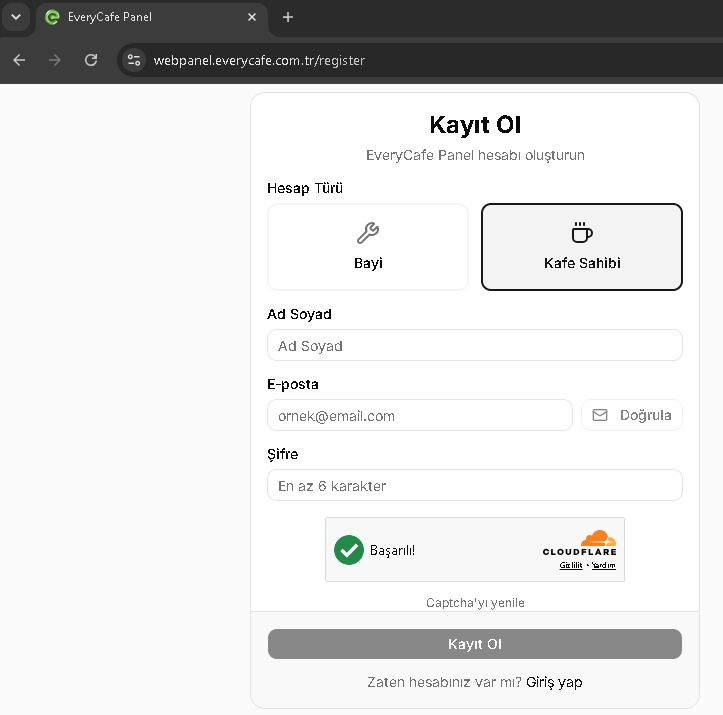Open site information icon in address bar
This screenshot has width=723, height=715.
[134, 60]
